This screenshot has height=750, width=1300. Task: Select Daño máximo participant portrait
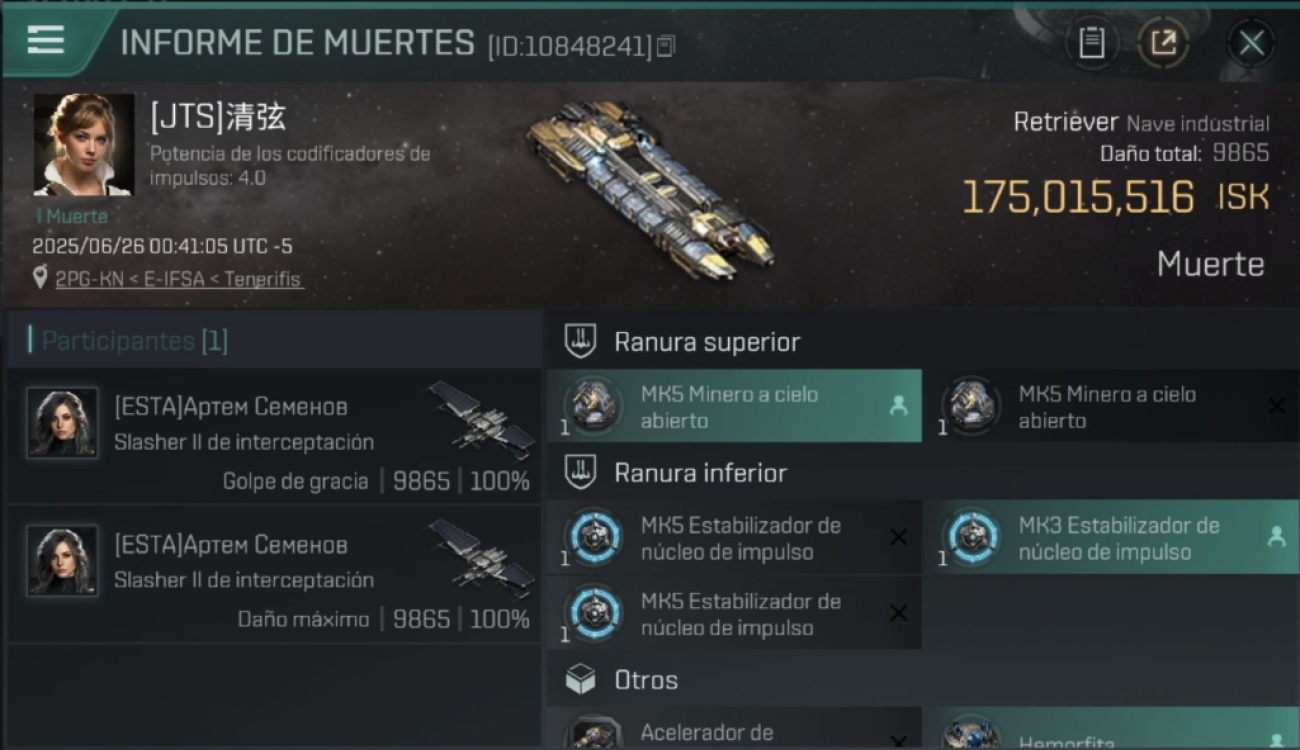coord(62,560)
